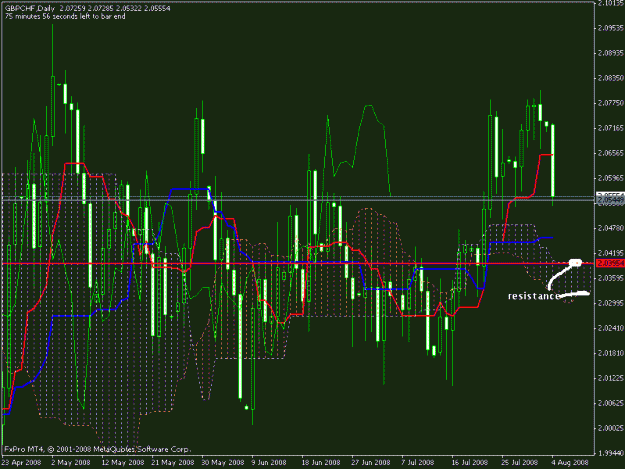Click the 2.01810 price axis label
Viewport: 625px width, 469px height.
click(611, 353)
